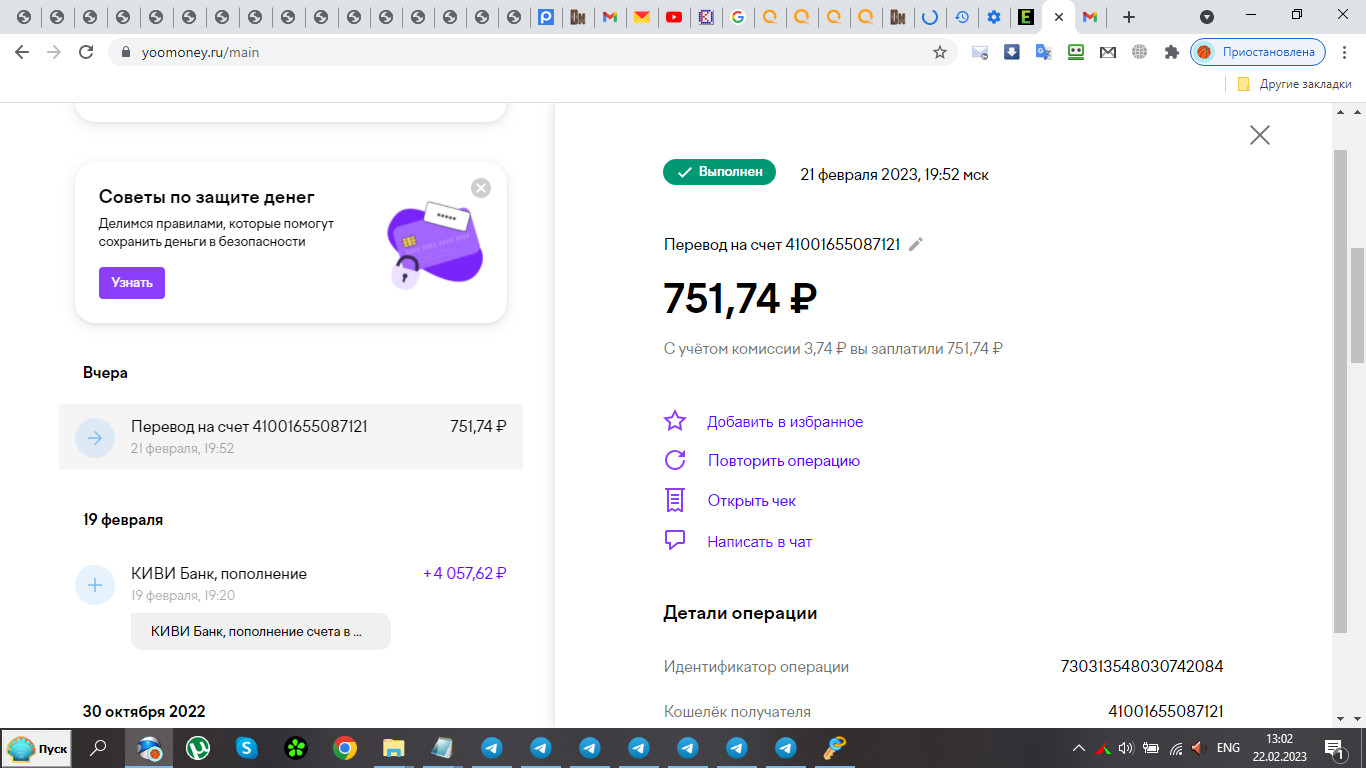
Task: Click the volume speaker tray icon
Action: 1126,748
